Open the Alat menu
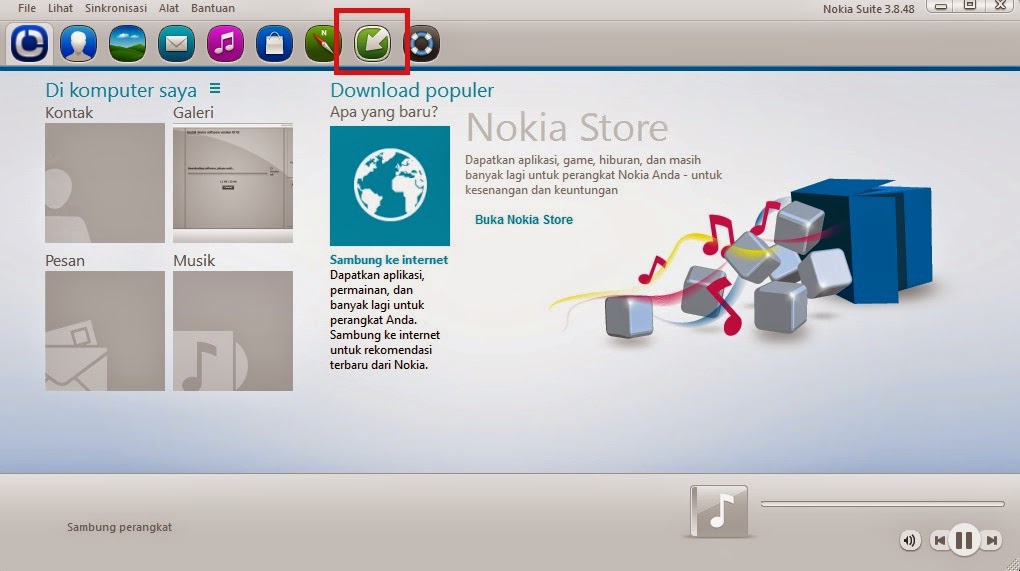Viewport: 1020px width, 571px height. (168, 8)
